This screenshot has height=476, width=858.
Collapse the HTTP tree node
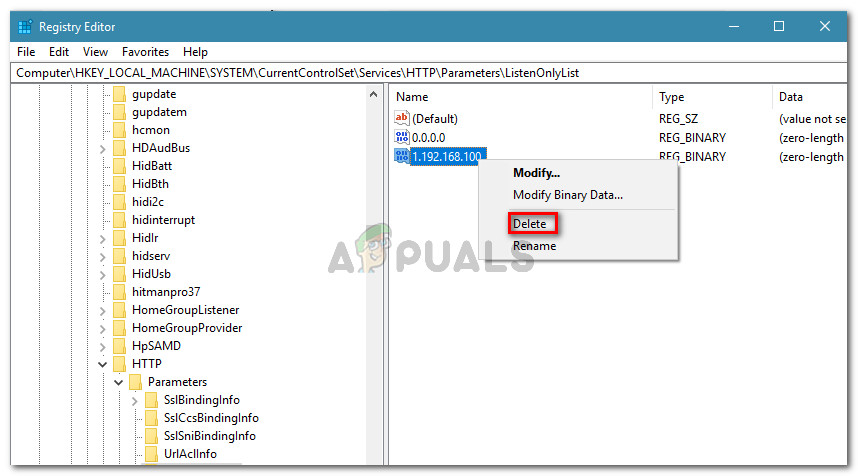pyautogui.click(x=102, y=364)
